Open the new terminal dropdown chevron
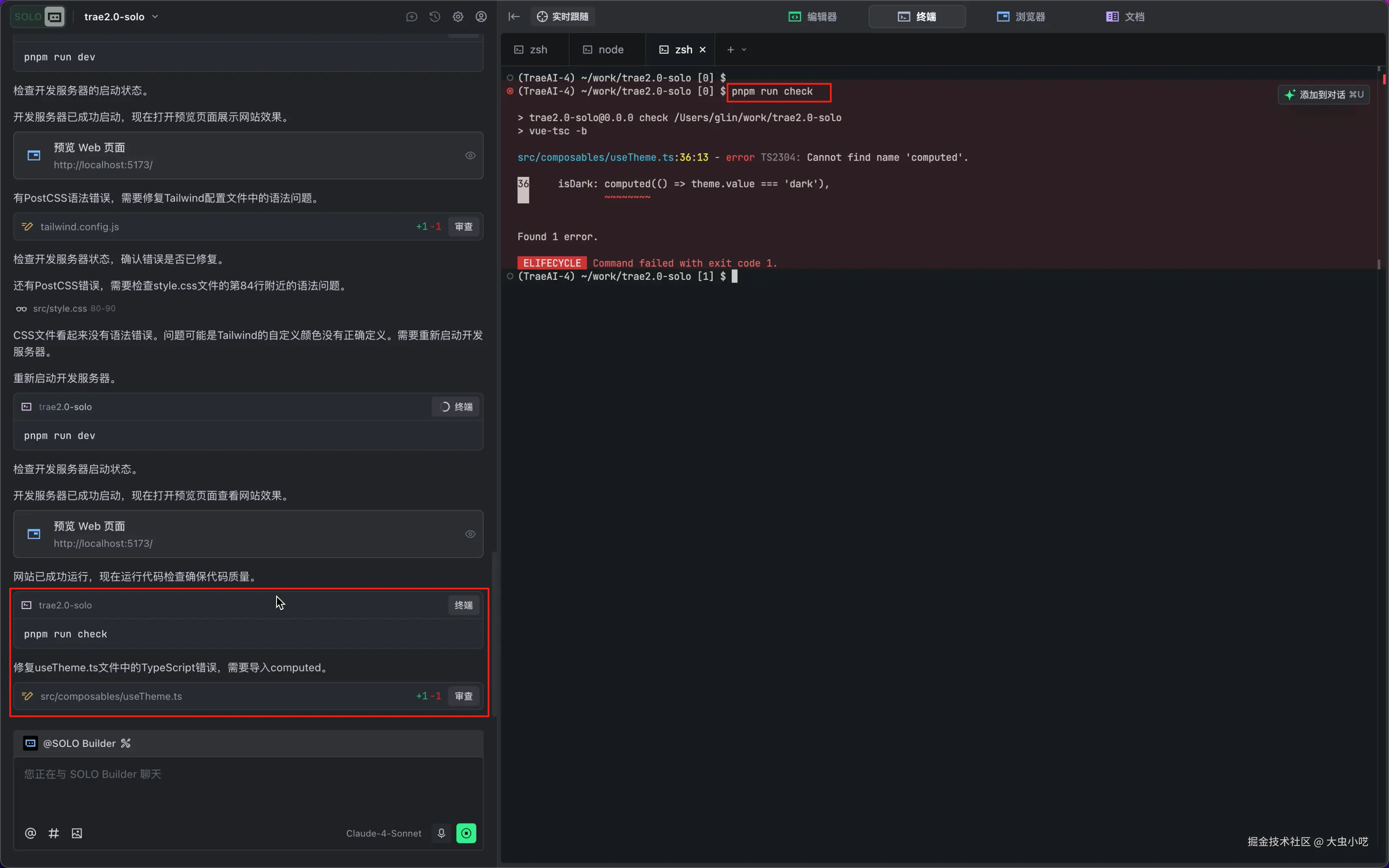1389x868 pixels. [x=744, y=50]
